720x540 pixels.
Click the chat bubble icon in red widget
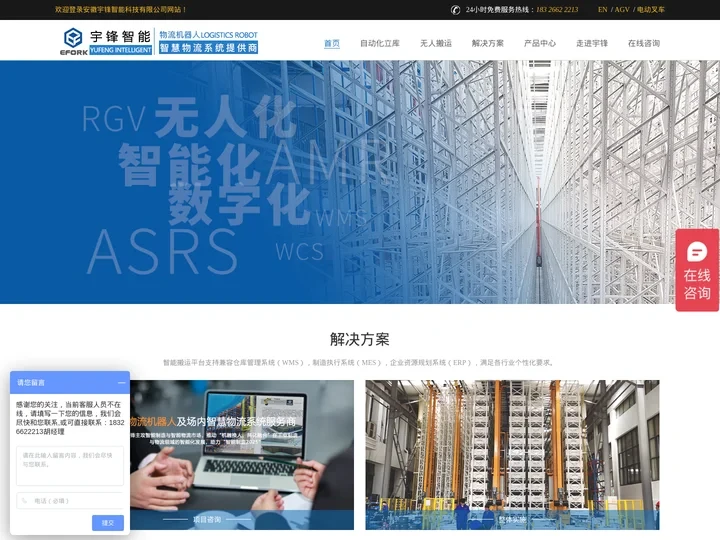point(697,252)
